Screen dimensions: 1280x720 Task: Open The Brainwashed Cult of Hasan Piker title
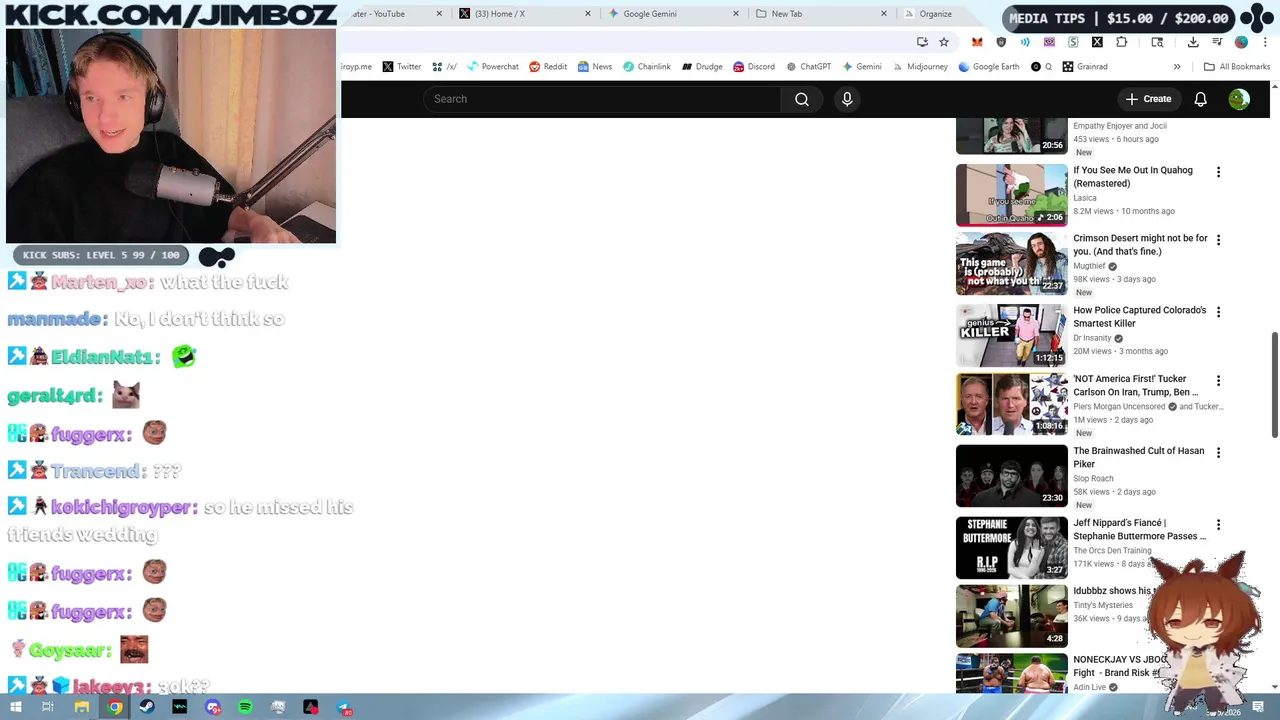[1138, 457]
